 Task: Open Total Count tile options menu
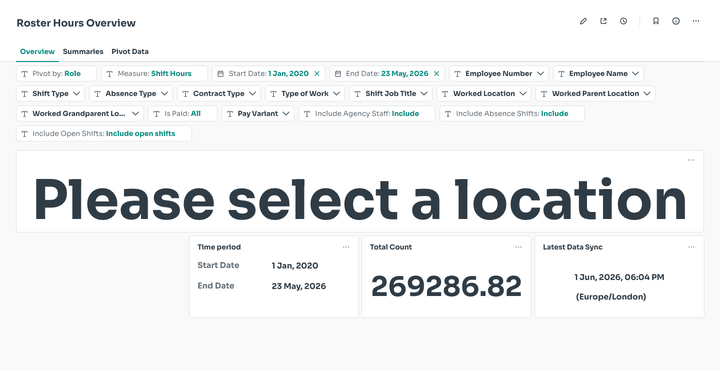[518, 247]
